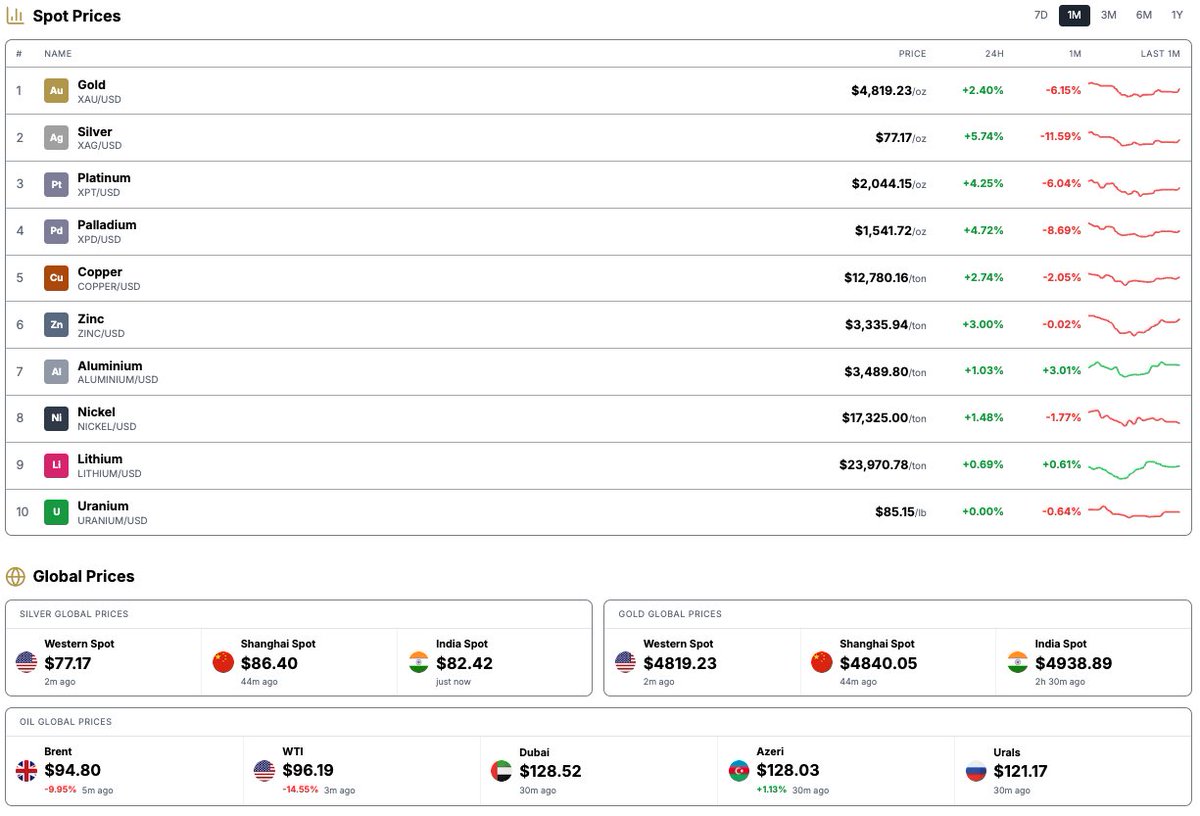Click Zinc's last 1M sparkline chart
The width and height of the screenshot is (1200, 816).
tap(1134, 325)
